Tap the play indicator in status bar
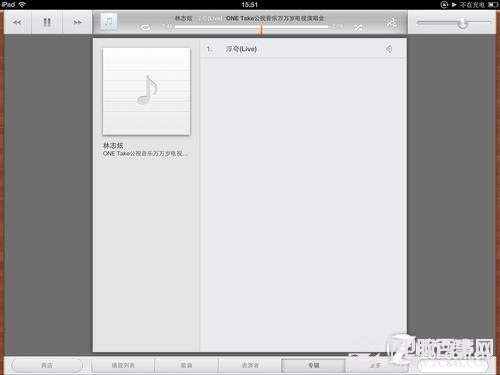The height and width of the screenshot is (375, 500). [x=454, y=5]
